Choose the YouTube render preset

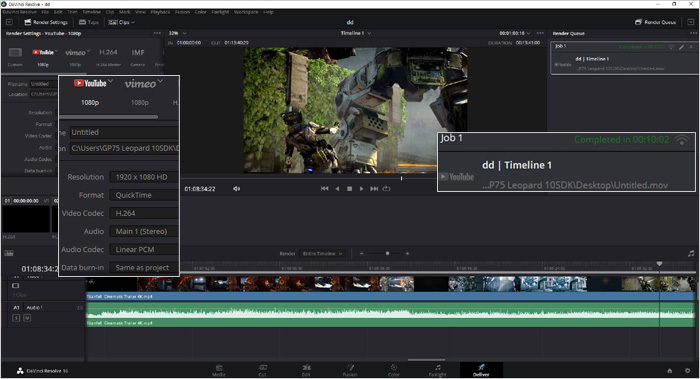(43, 52)
